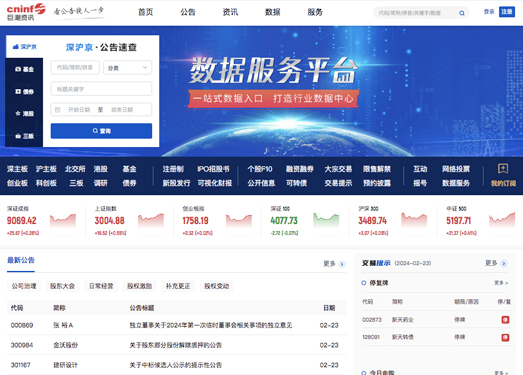This screenshot has height=375, width=523.
Task: Open 创业板 link
Action: point(17,183)
